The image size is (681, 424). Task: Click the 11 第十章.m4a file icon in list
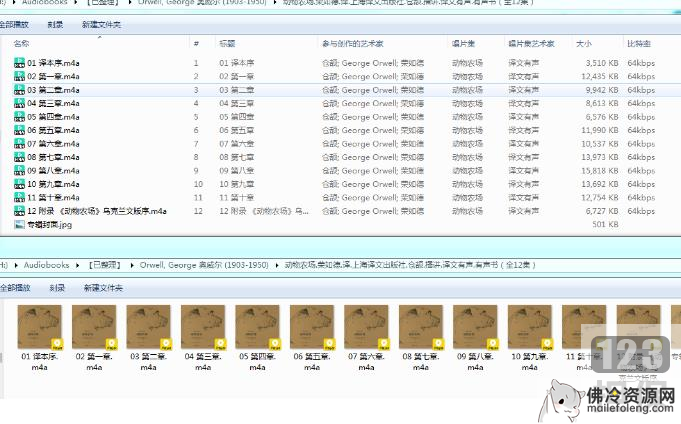click(x=20, y=198)
